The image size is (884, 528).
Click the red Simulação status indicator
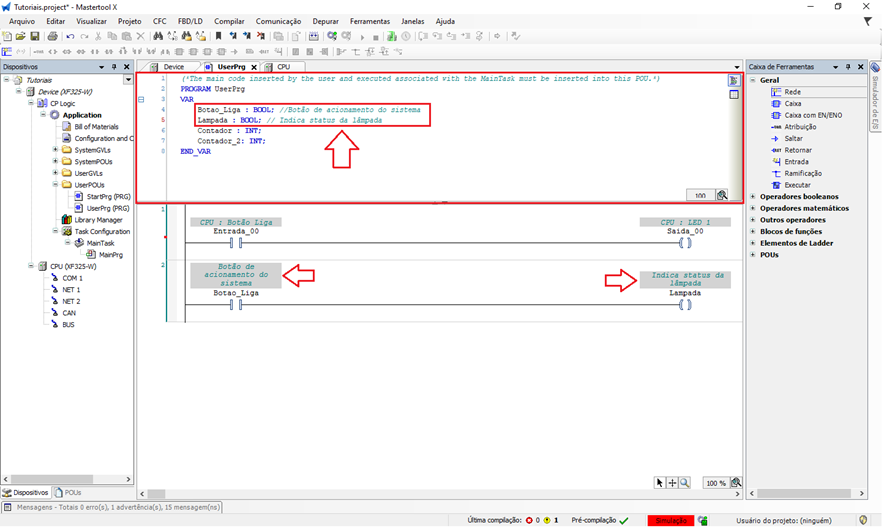(x=670, y=520)
